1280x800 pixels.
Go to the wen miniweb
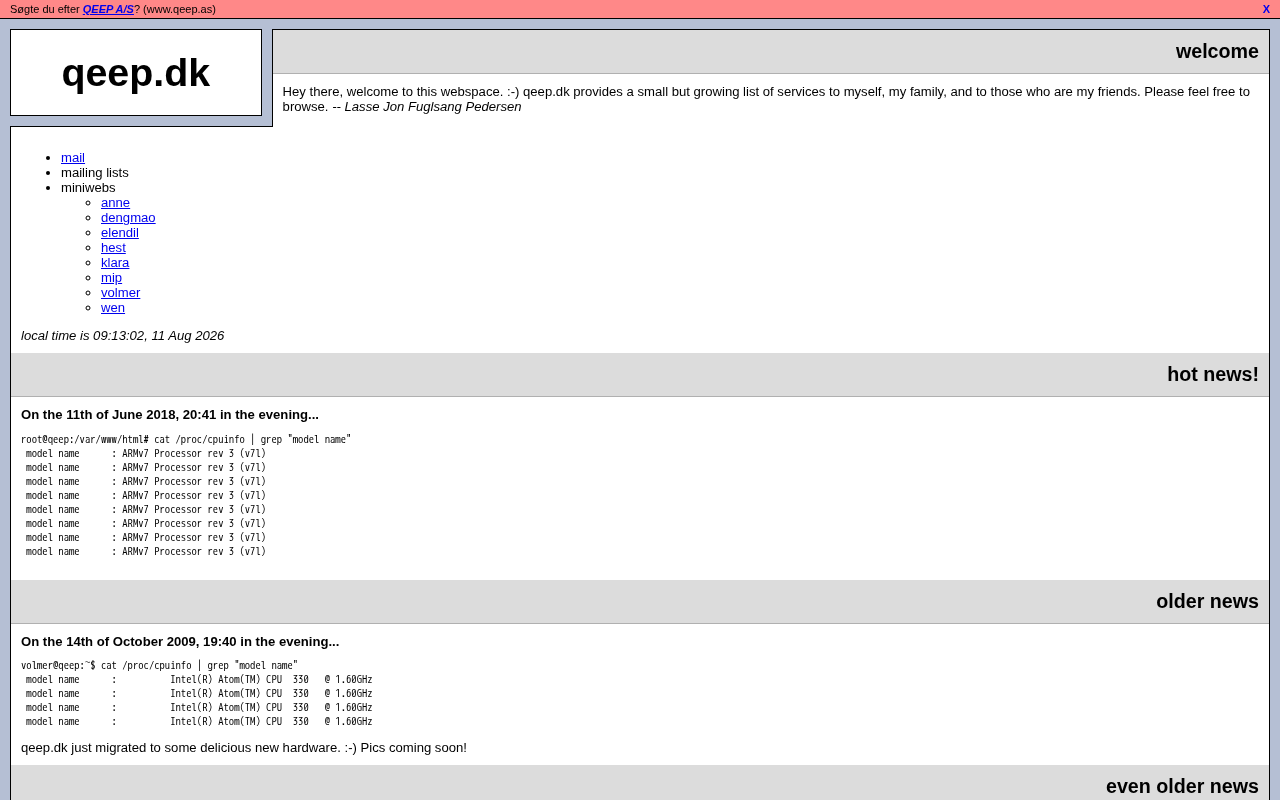(113, 307)
